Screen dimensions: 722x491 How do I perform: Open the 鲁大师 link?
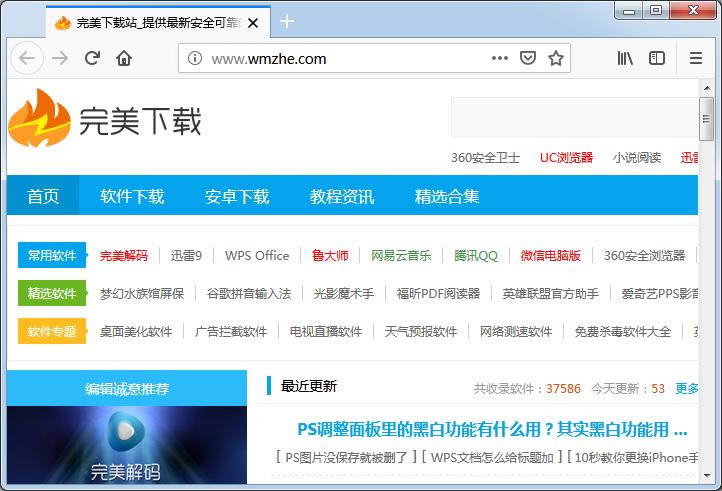click(330, 255)
